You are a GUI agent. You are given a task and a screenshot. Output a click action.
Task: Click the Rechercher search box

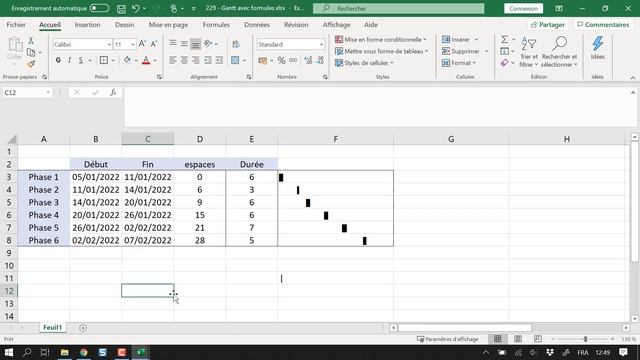pyautogui.click(x=398, y=8)
